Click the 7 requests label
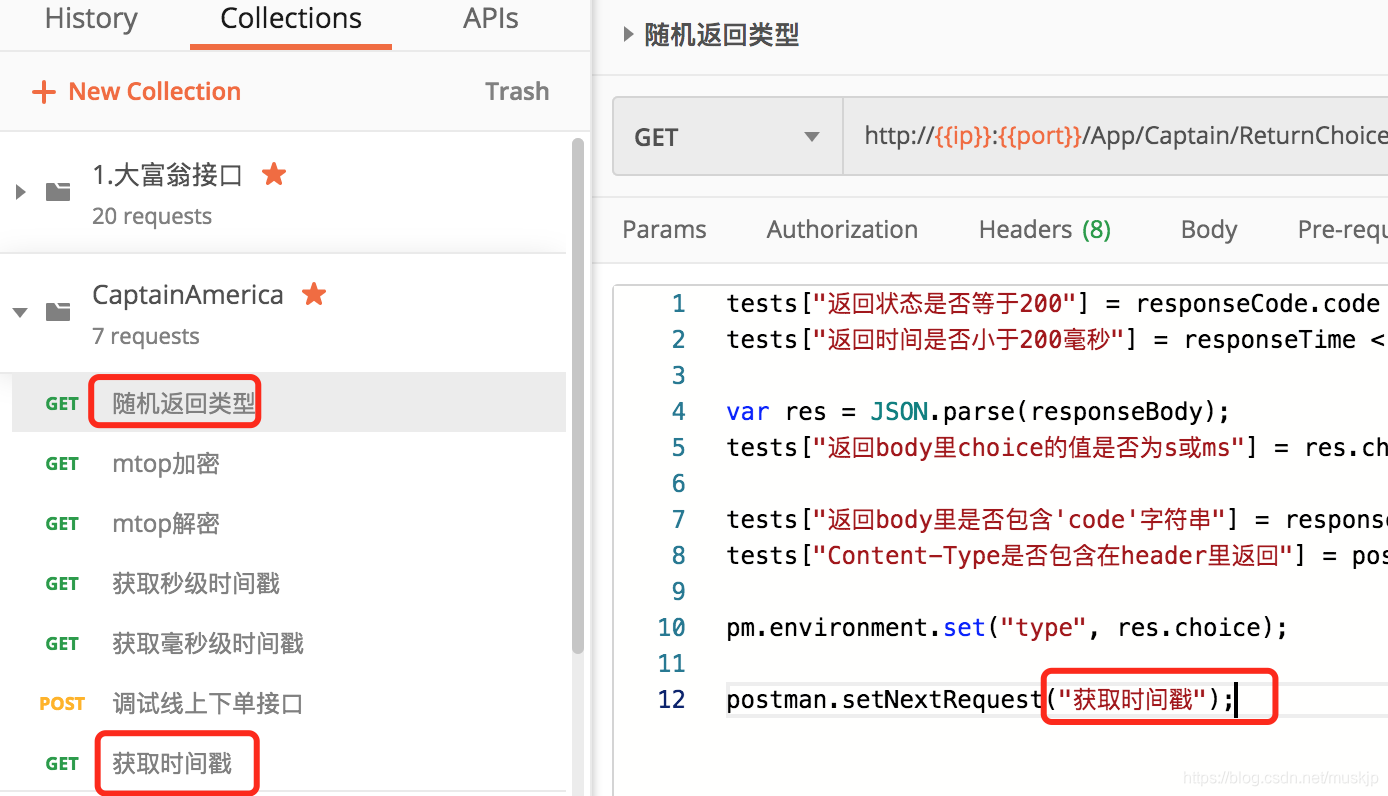The width and height of the screenshot is (1388, 796). pyautogui.click(x=146, y=336)
